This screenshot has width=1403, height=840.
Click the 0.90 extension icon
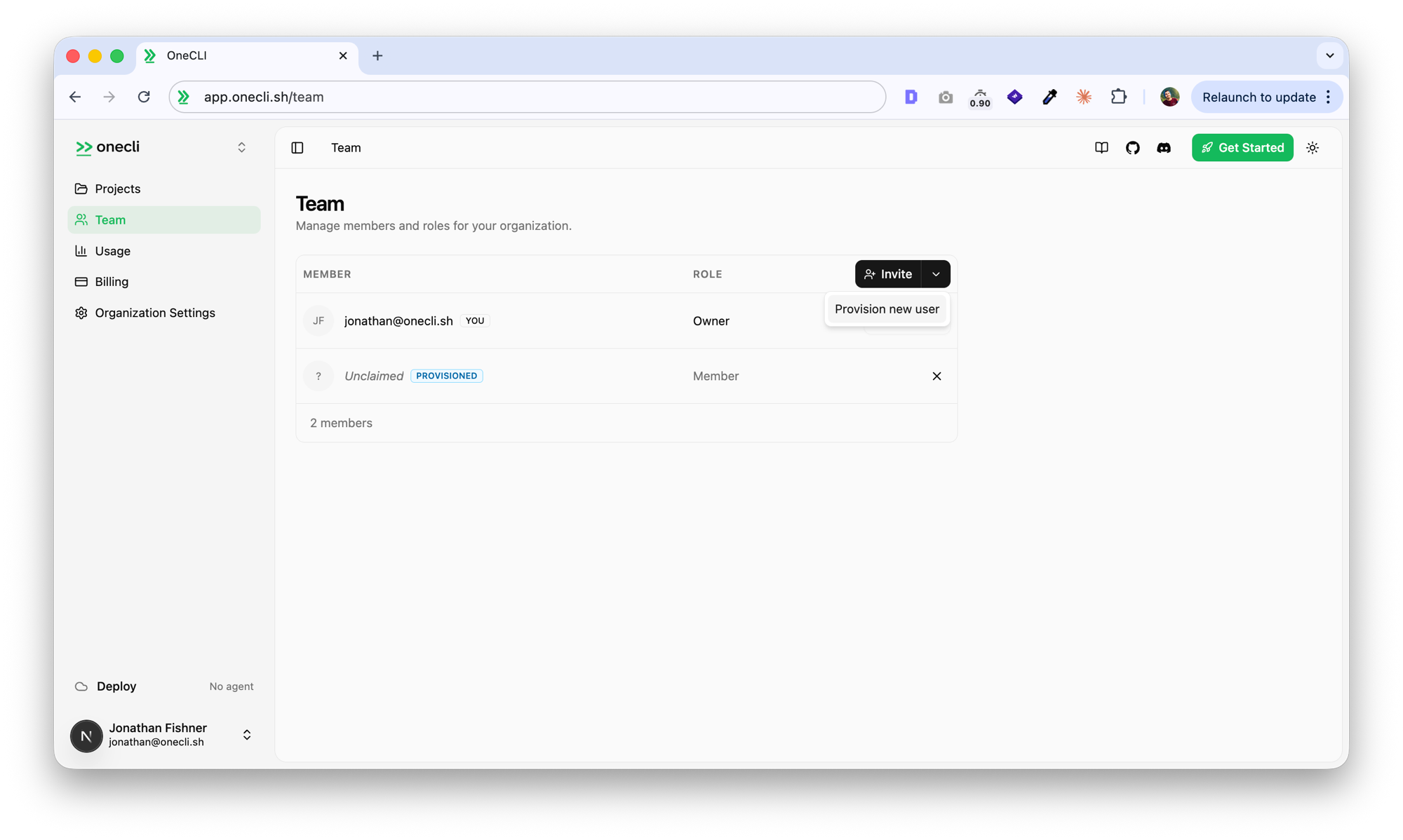(980, 97)
